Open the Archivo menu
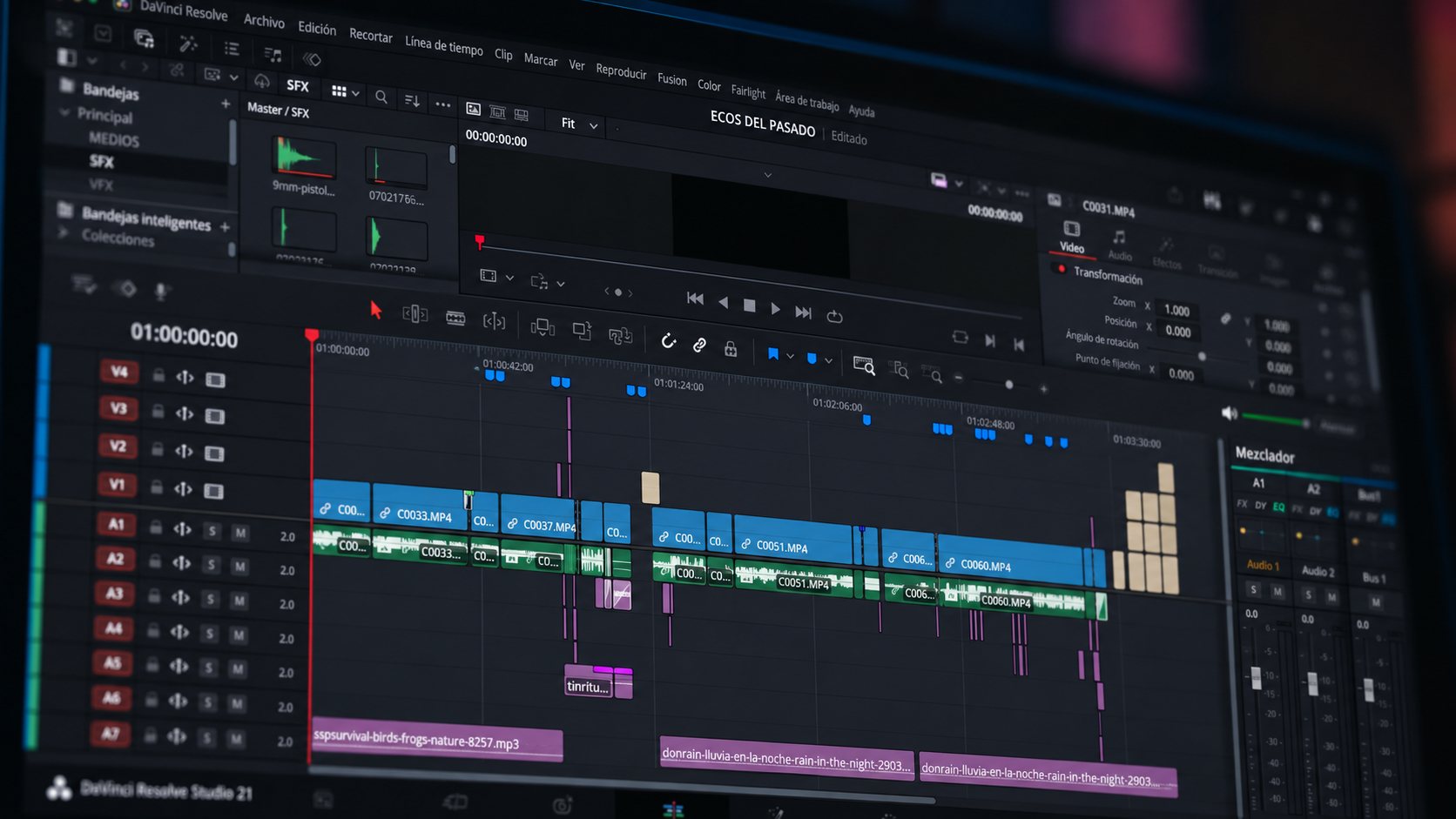This screenshot has height=819, width=1456. (264, 20)
